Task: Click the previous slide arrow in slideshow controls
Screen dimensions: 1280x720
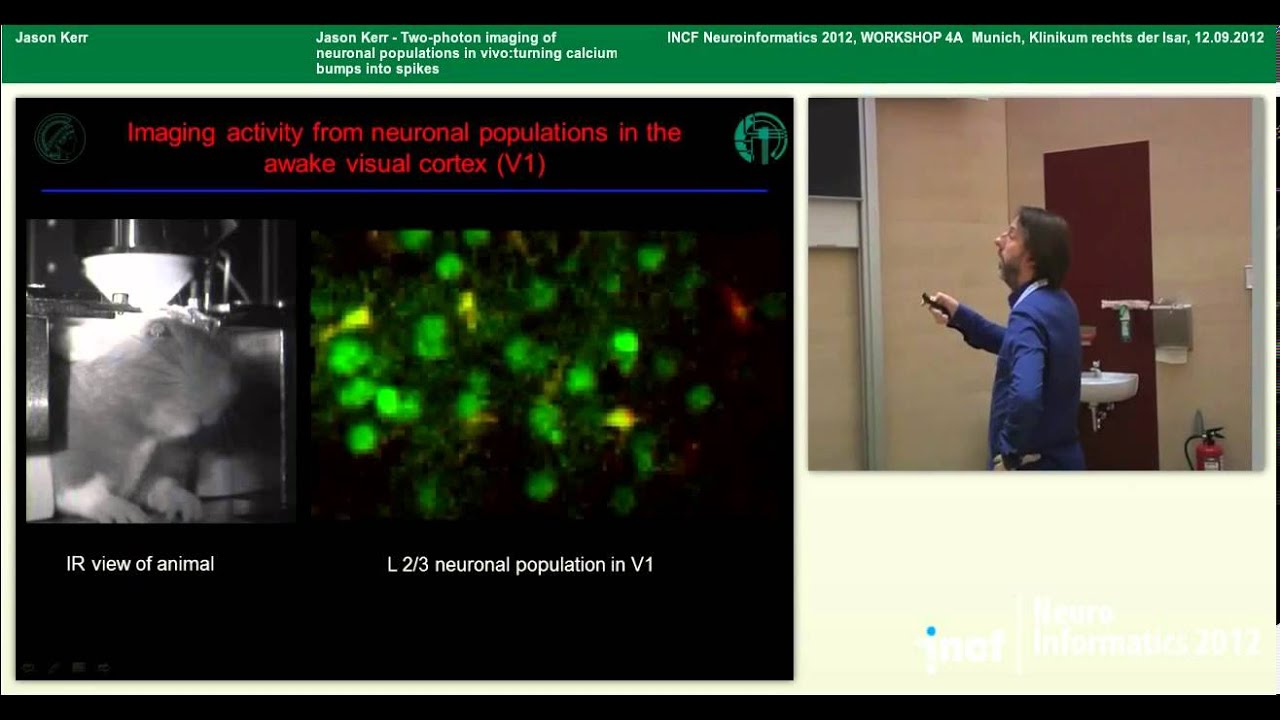Action: pyautogui.click(x=28, y=667)
